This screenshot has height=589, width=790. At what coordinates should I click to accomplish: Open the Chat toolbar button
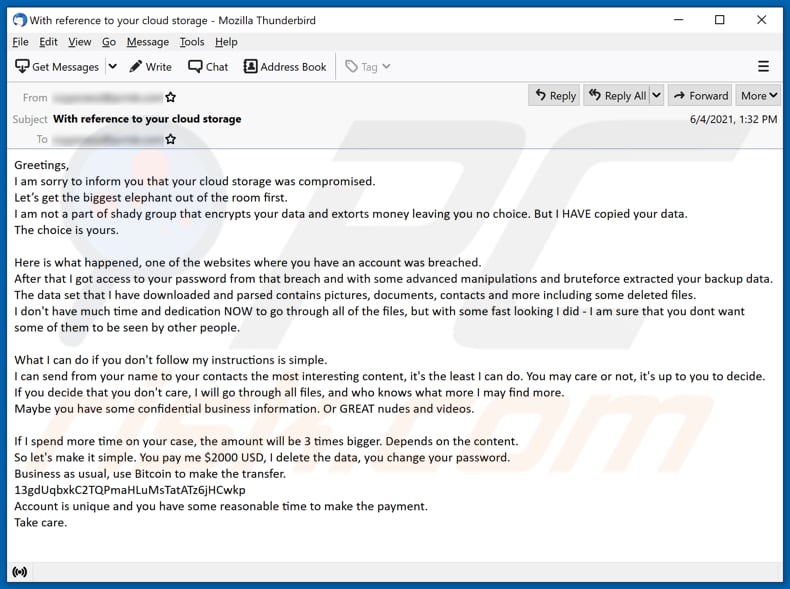(x=207, y=67)
